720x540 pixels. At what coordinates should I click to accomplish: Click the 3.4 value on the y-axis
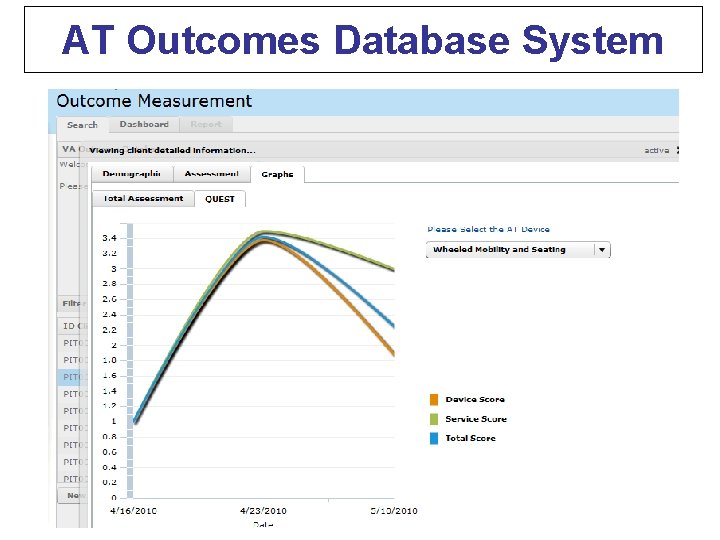coord(109,238)
